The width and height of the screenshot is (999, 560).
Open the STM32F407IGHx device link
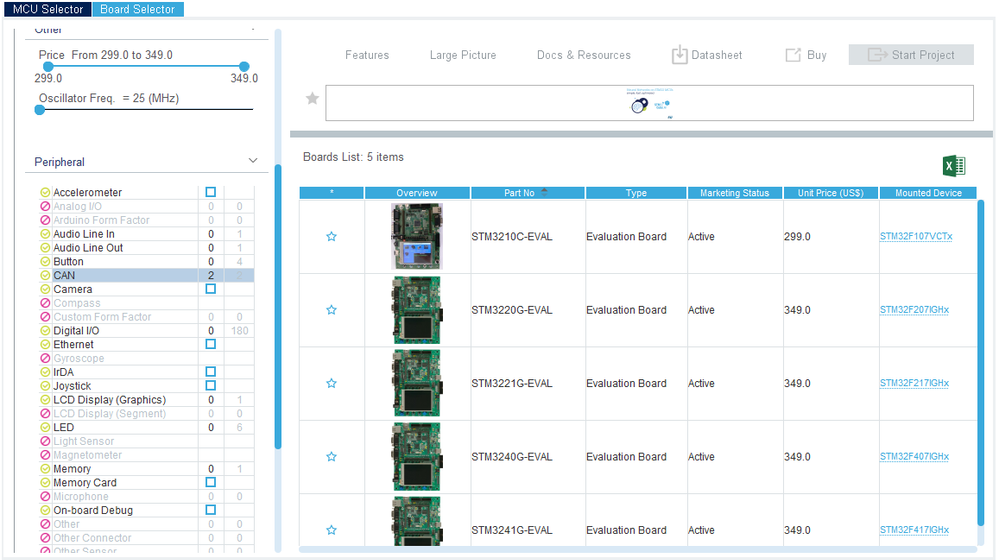point(914,456)
